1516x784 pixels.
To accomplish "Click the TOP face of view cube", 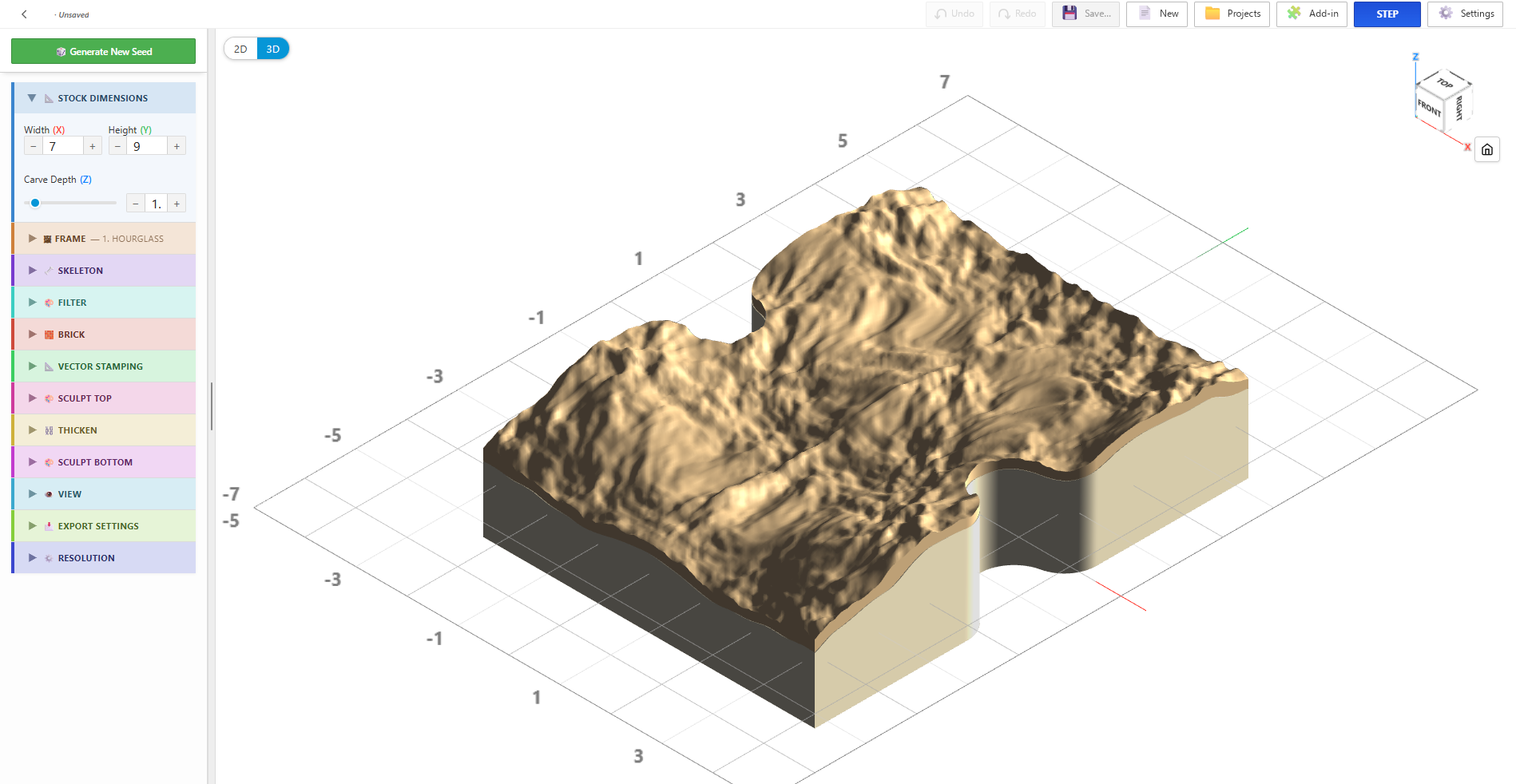I will pos(1444,82).
